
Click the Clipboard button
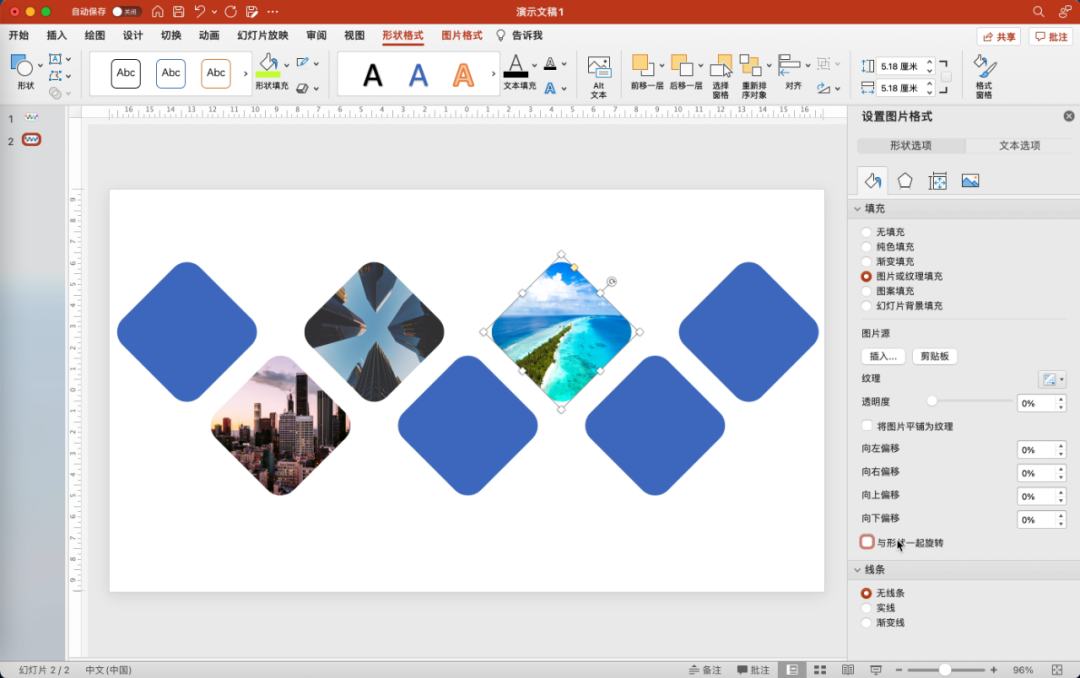[936, 356]
